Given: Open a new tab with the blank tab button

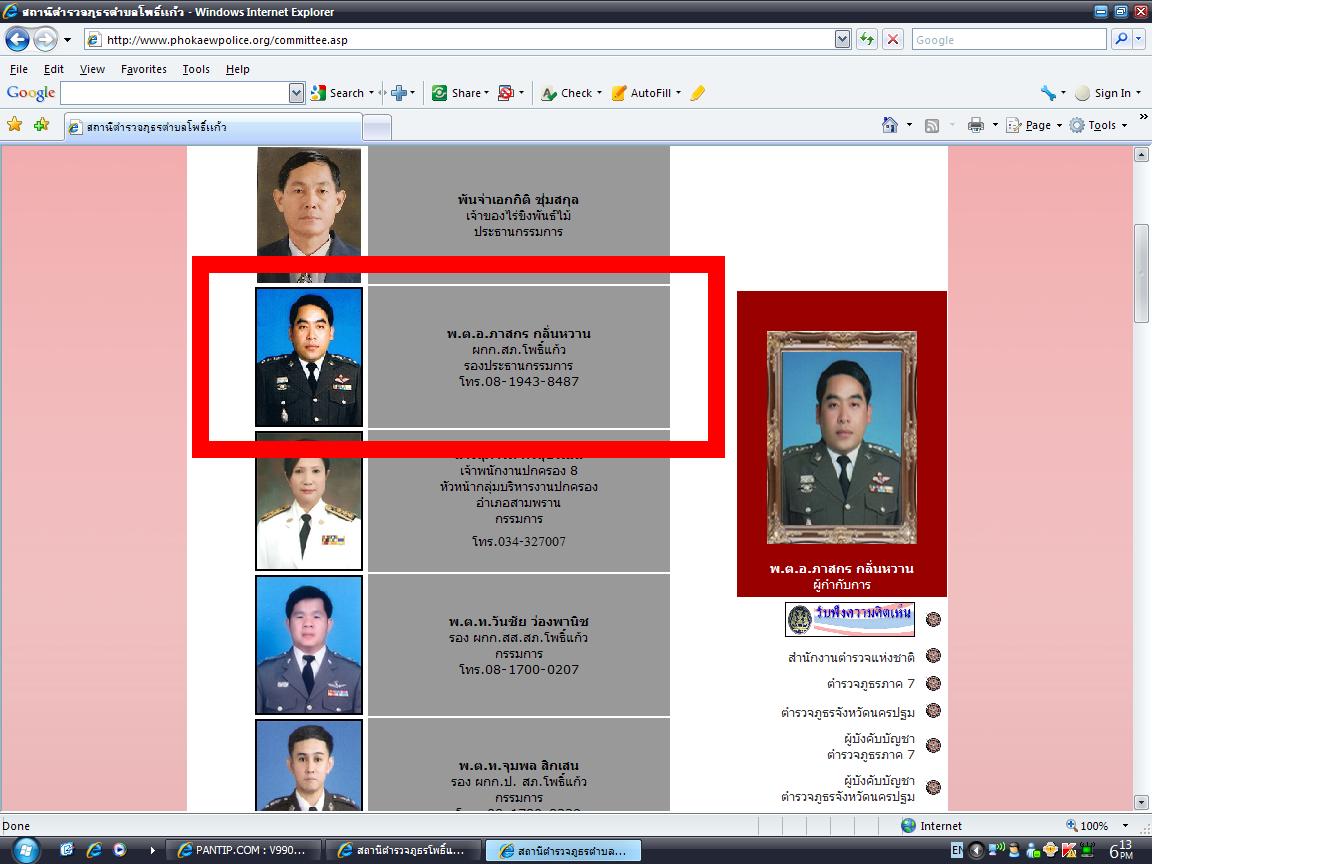Looking at the screenshot, I should (x=376, y=127).
